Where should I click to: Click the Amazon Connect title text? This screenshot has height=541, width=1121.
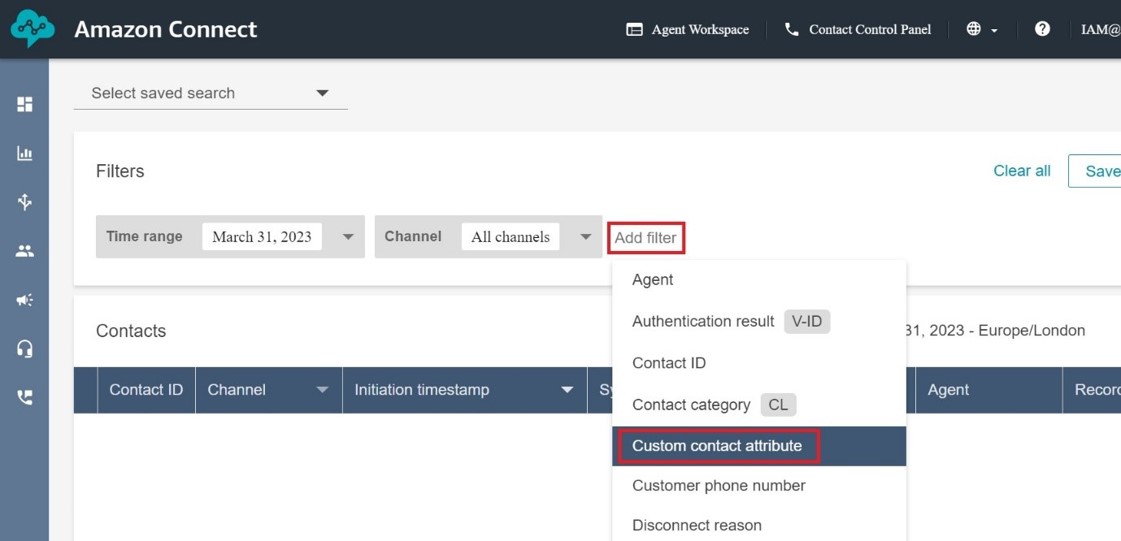(166, 29)
